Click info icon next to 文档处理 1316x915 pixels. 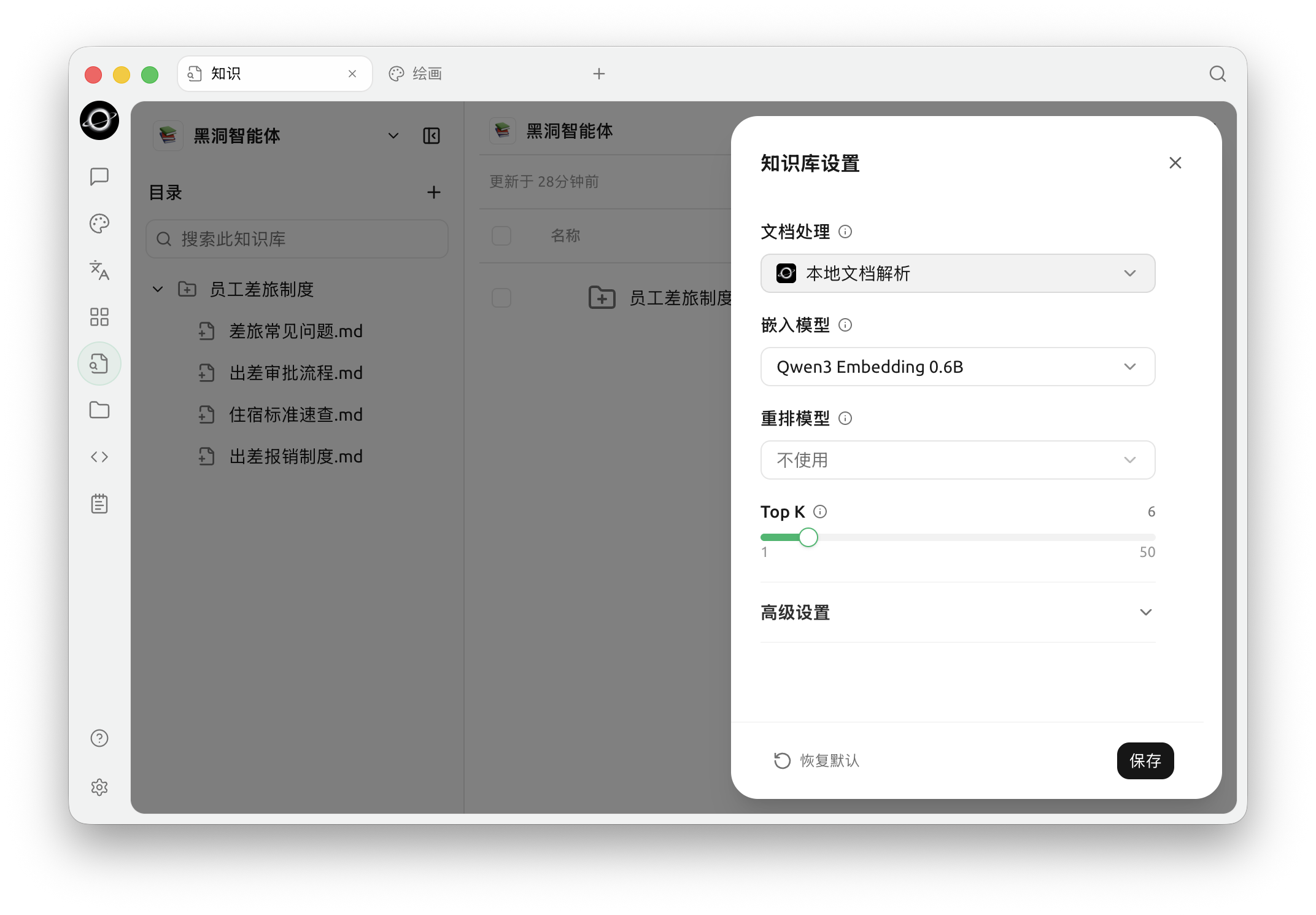click(x=845, y=232)
